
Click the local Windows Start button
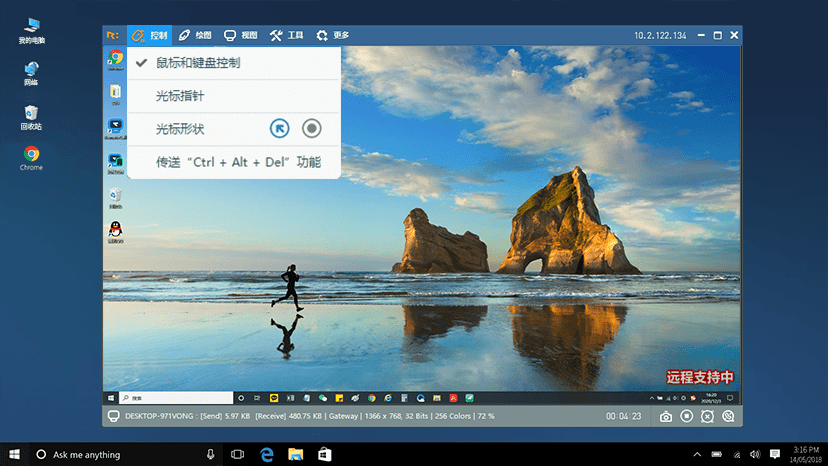coord(14,454)
